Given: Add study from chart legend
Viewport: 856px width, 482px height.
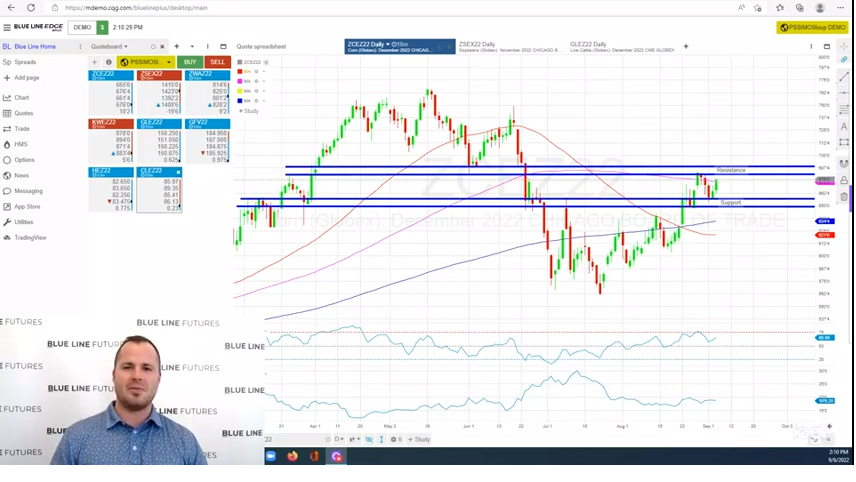Looking at the screenshot, I should [x=249, y=111].
